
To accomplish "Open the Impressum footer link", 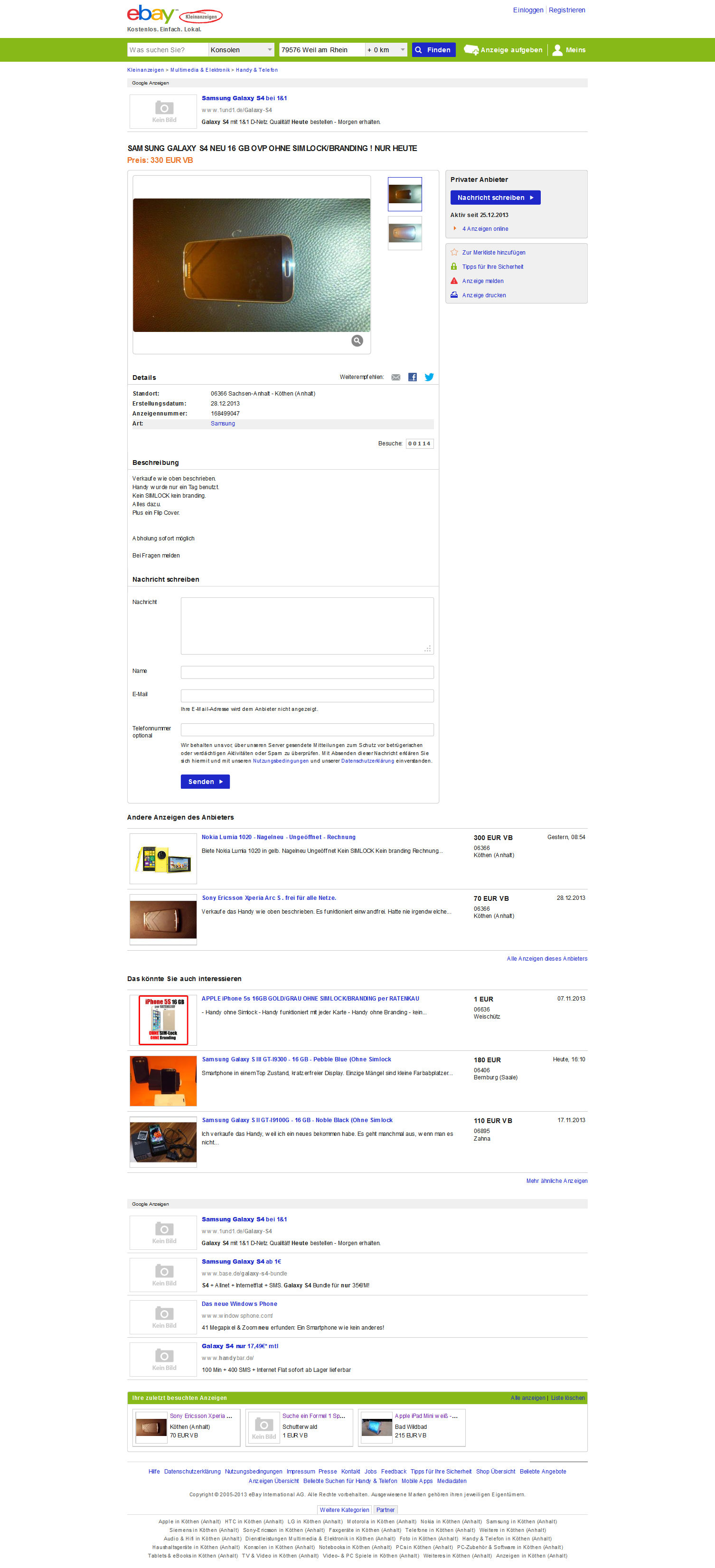I will click(x=301, y=1472).
